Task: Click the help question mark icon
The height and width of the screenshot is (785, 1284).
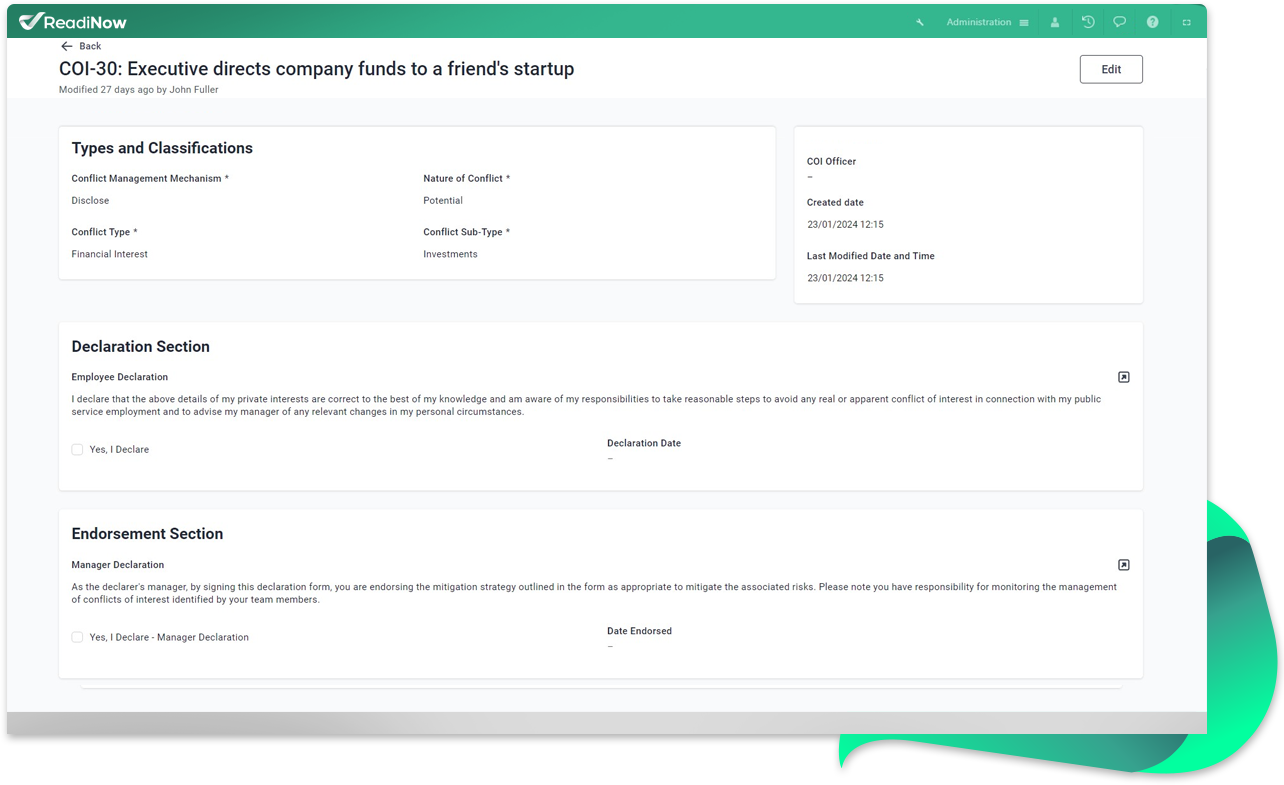Action: [x=1152, y=22]
